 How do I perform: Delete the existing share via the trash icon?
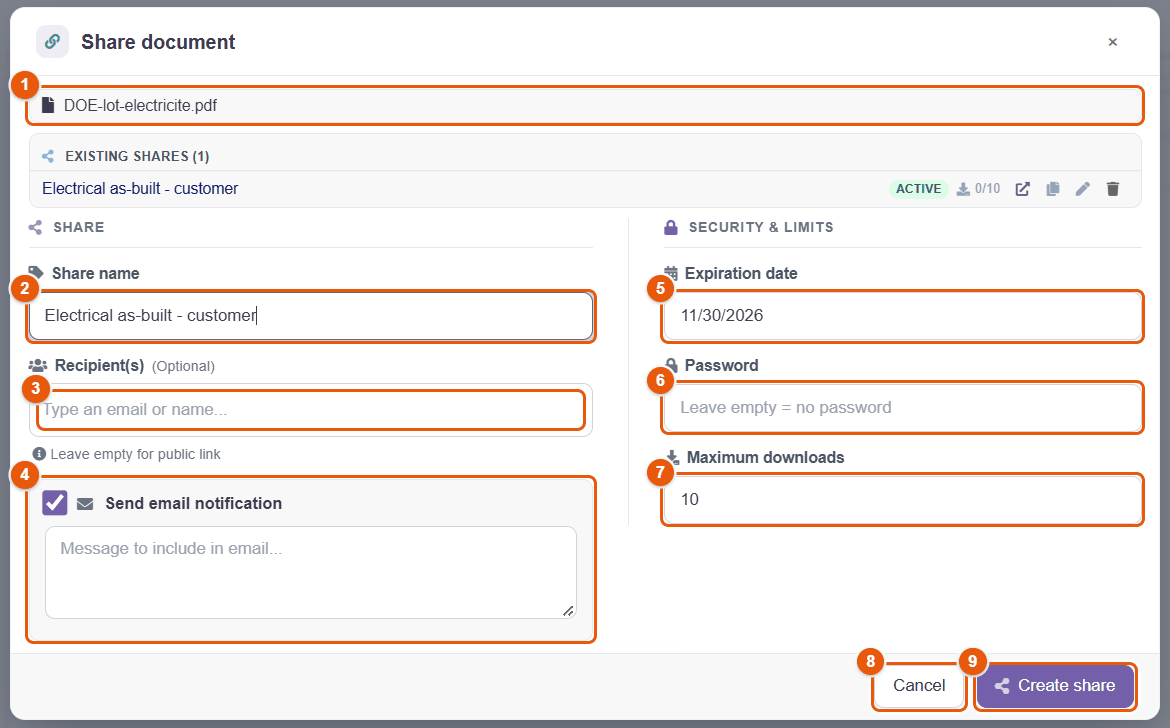pyautogui.click(x=1113, y=189)
